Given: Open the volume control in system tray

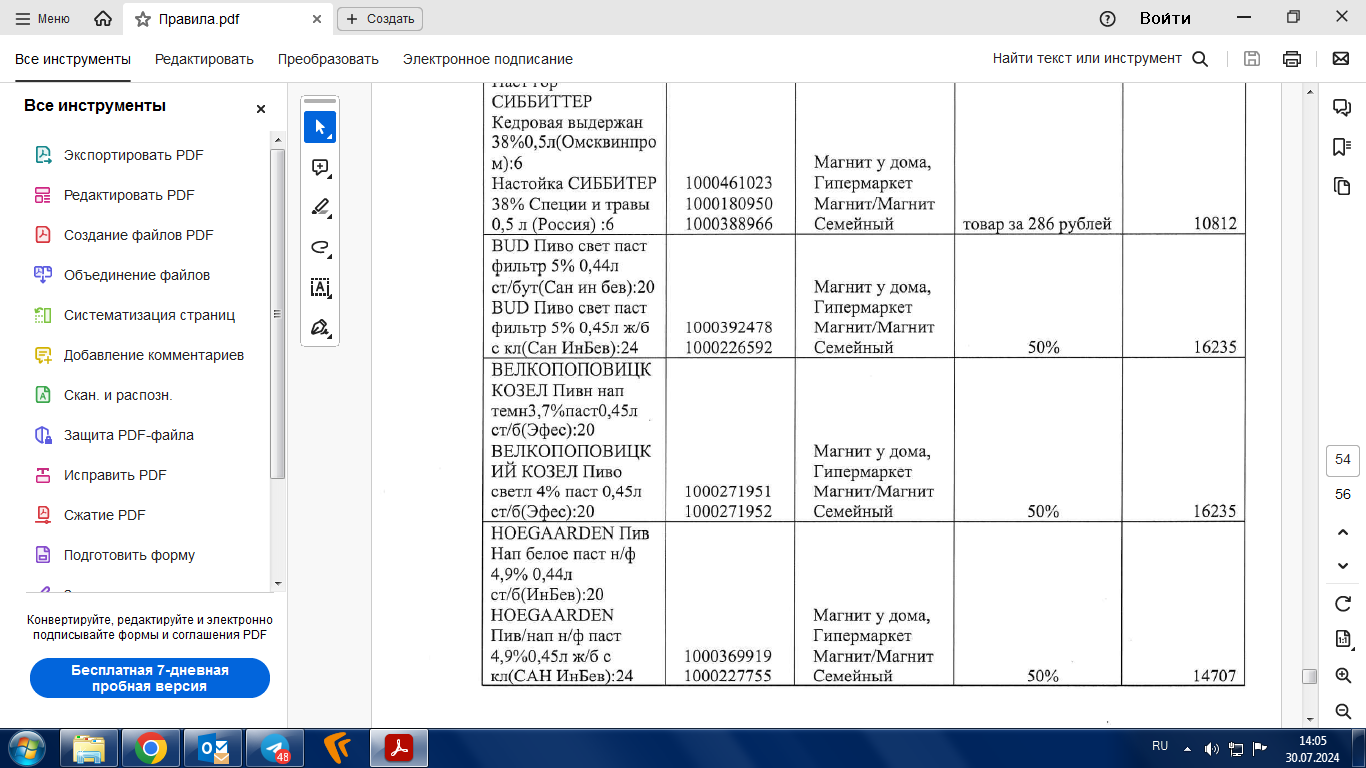Looking at the screenshot, I should point(1212,748).
